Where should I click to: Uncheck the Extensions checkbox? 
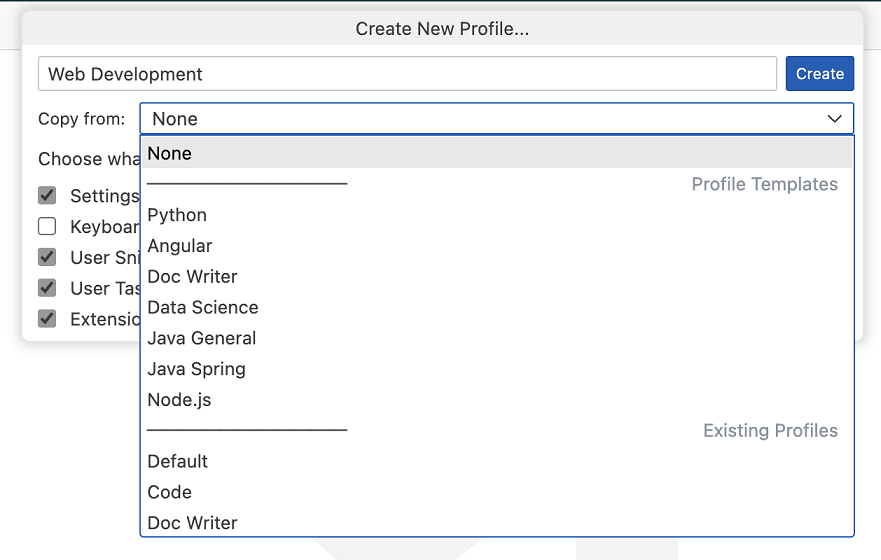[x=47, y=319]
